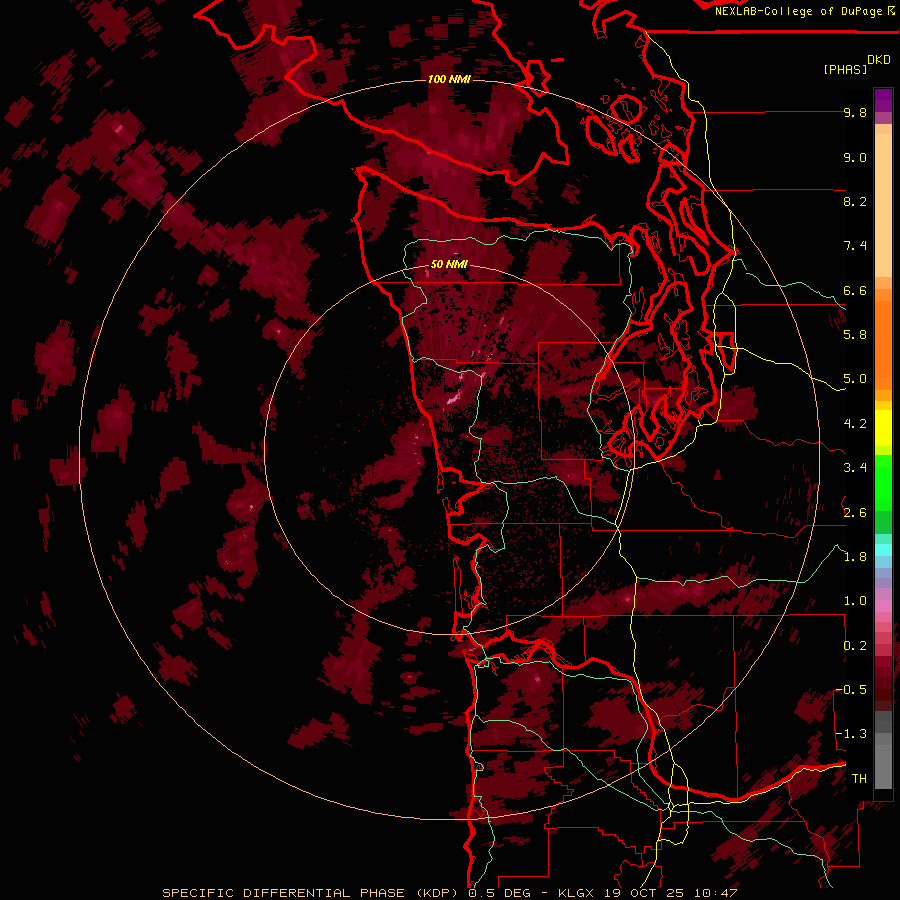The width and height of the screenshot is (900, 900).
Task: Pick the purple segment atop the color scale
Action: click(x=883, y=100)
